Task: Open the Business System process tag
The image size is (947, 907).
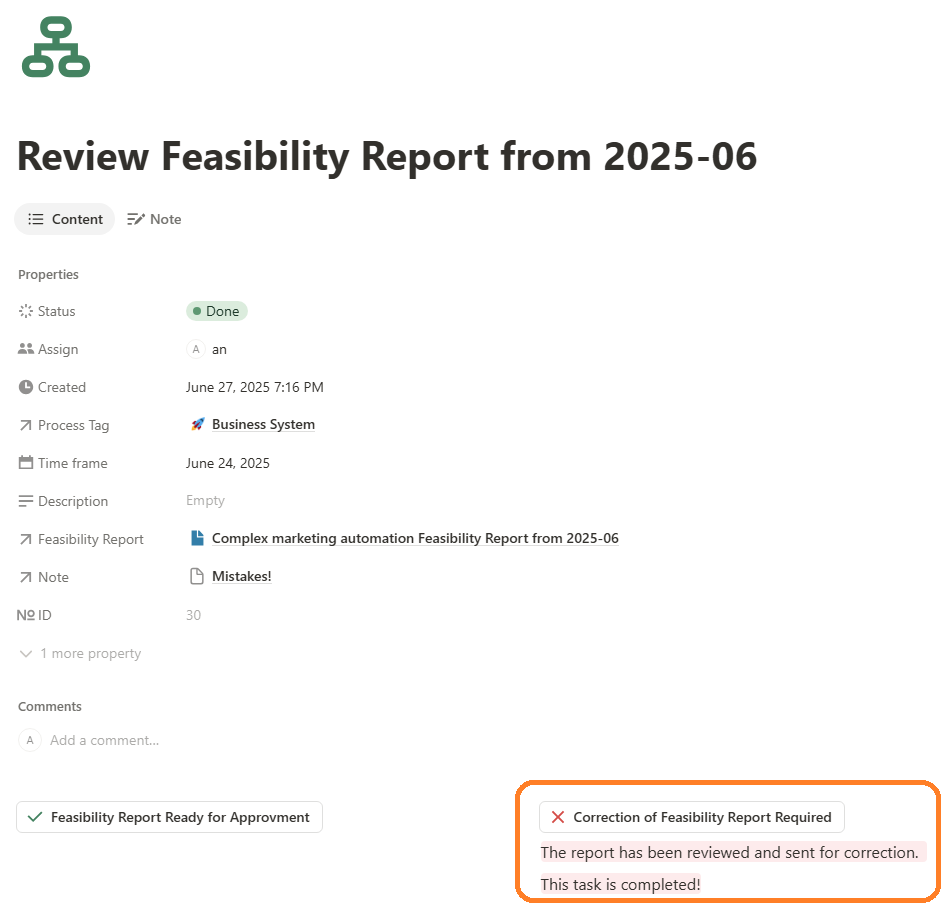Action: click(262, 425)
